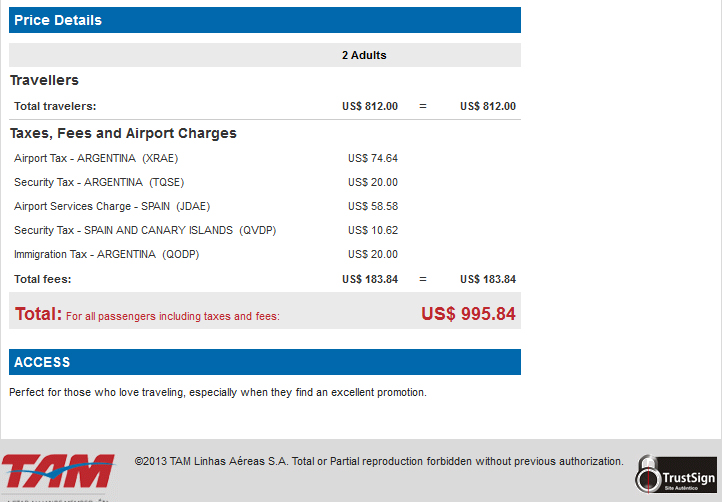
Task: Click the US$ 995.84 grand total
Action: pos(468,314)
